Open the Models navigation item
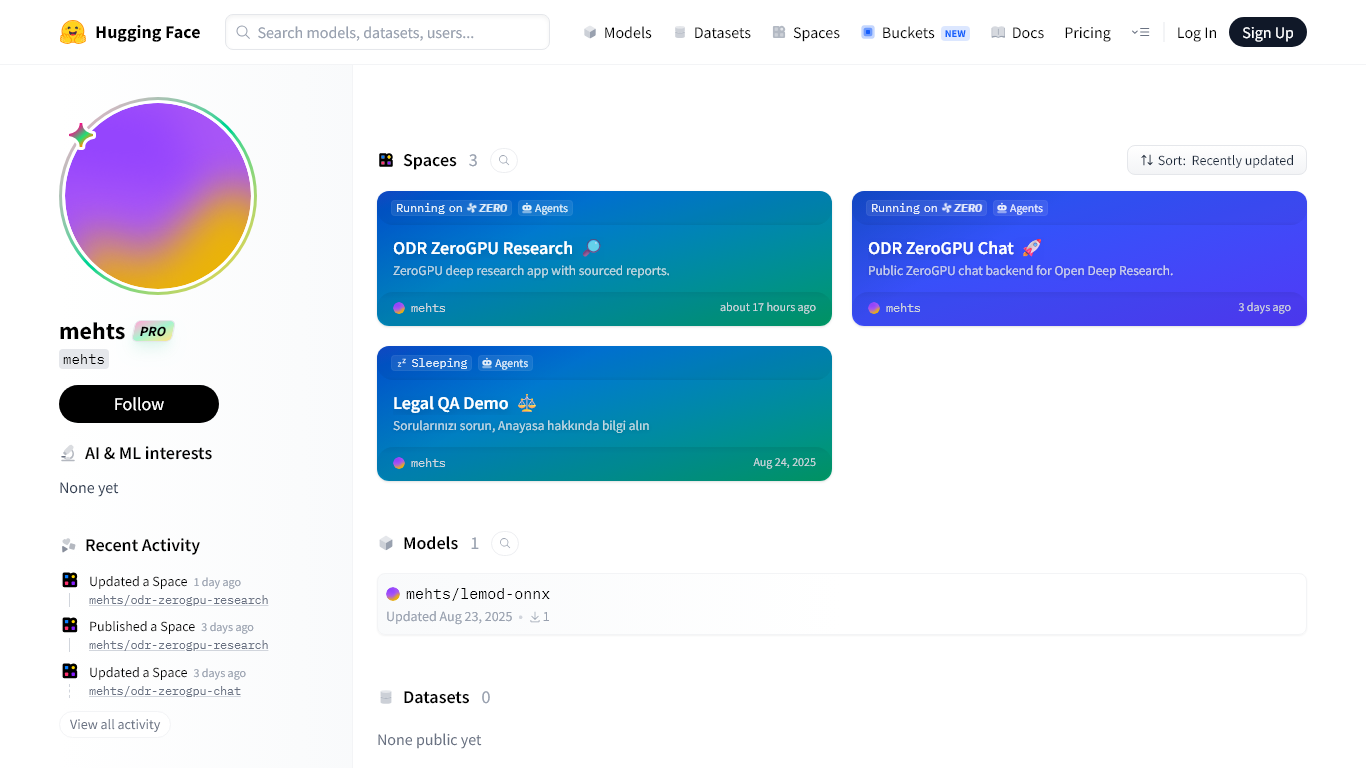The height and width of the screenshot is (768, 1366). coord(618,32)
